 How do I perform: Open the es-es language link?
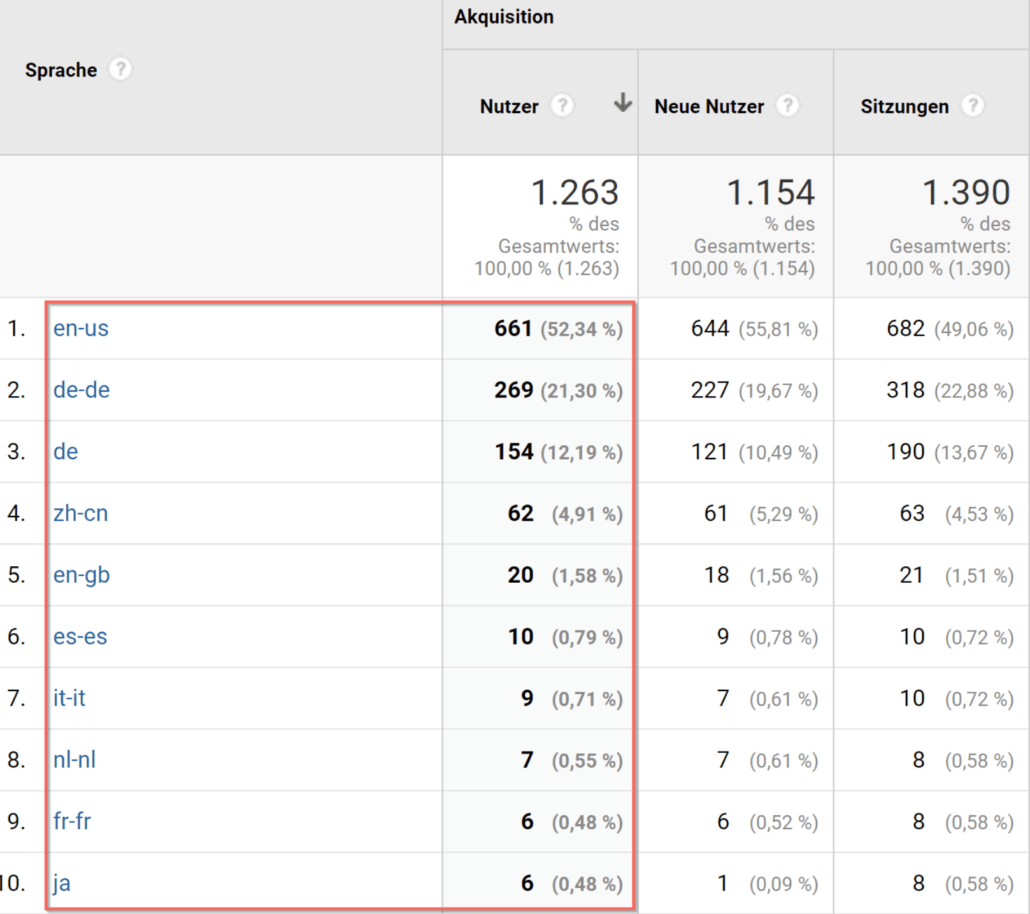[80, 637]
